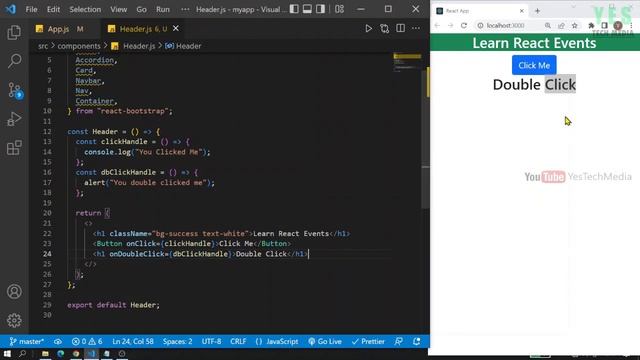Open the Accounts menu in VS Code

(14, 291)
